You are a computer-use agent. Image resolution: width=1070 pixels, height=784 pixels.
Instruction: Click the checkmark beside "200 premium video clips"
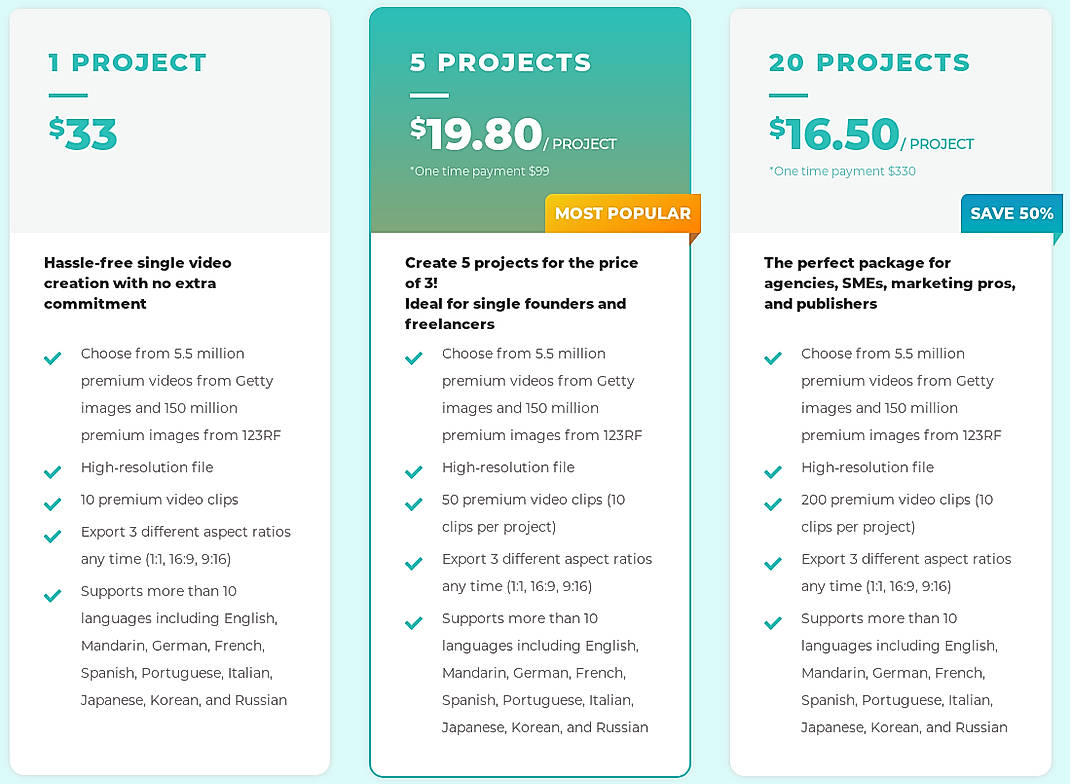[x=772, y=503]
